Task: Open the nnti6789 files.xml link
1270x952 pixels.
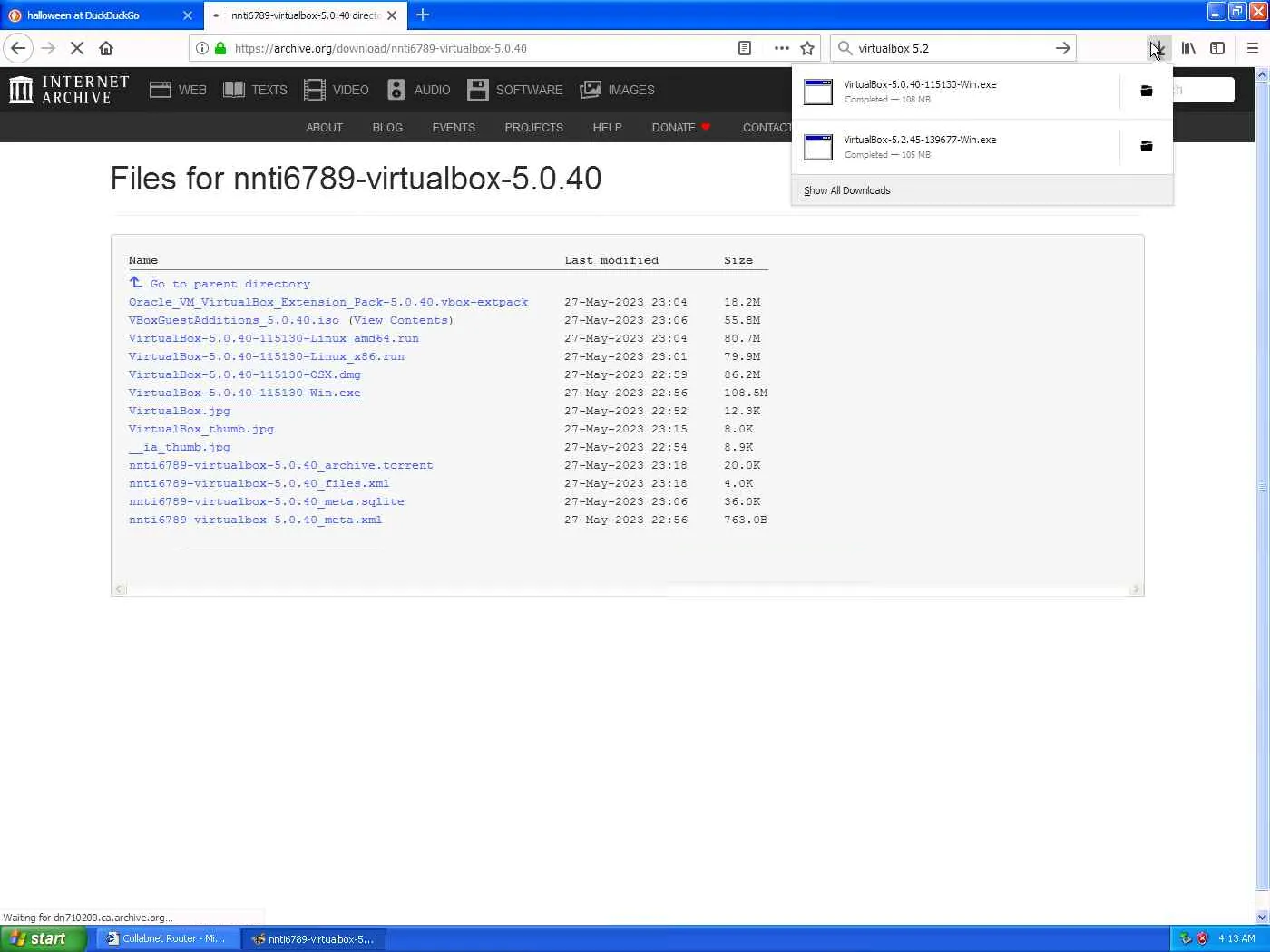Action: 259,483
